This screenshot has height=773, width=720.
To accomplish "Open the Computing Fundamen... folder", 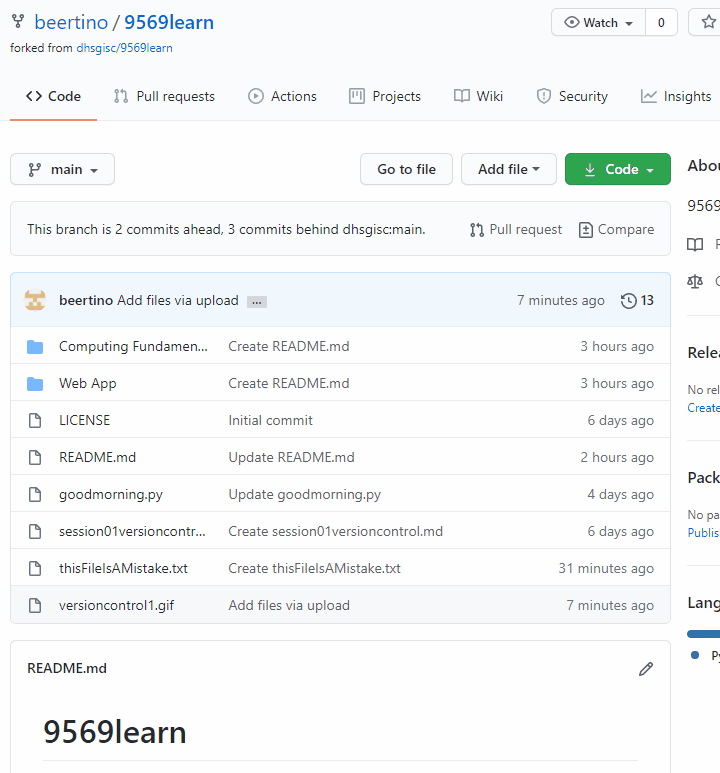I will [x=133, y=346].
